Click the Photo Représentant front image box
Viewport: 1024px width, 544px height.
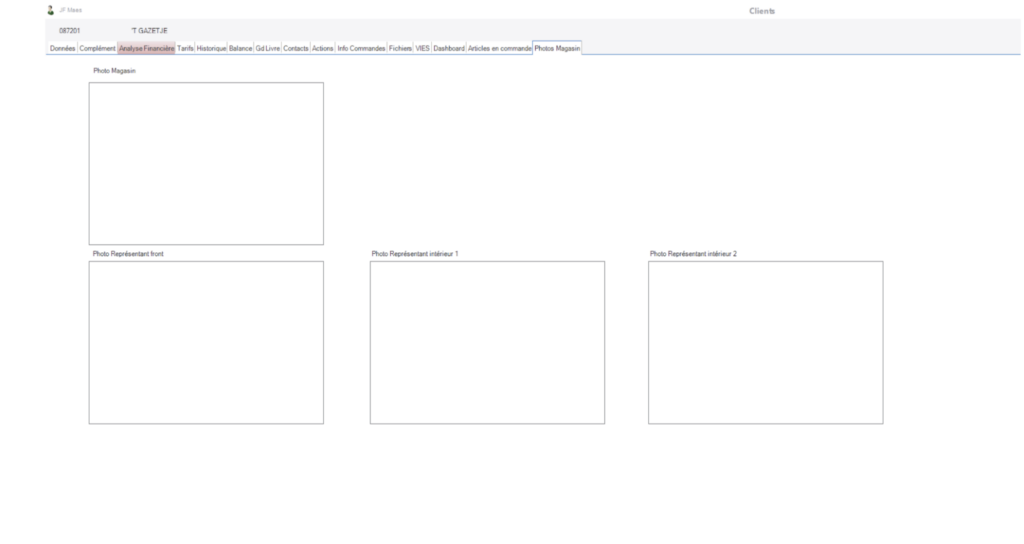[x=206, y=342]
